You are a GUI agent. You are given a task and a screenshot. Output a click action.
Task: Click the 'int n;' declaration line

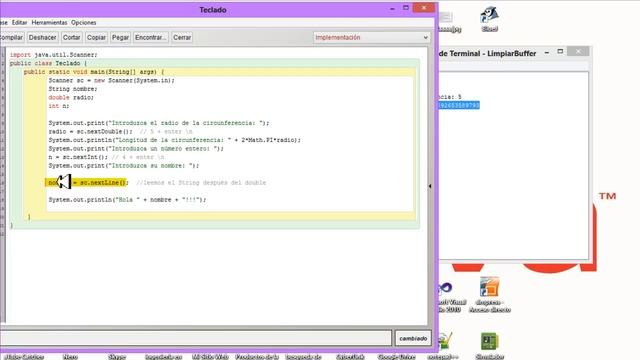click(x=59, y=106)
